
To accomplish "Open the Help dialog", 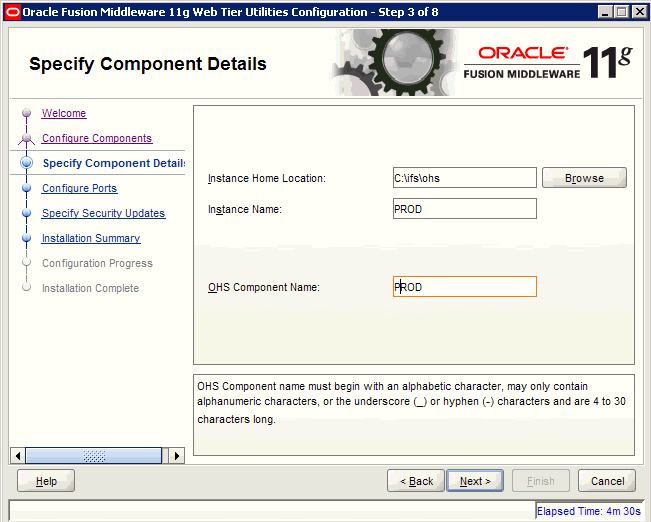I will [46, 481].
